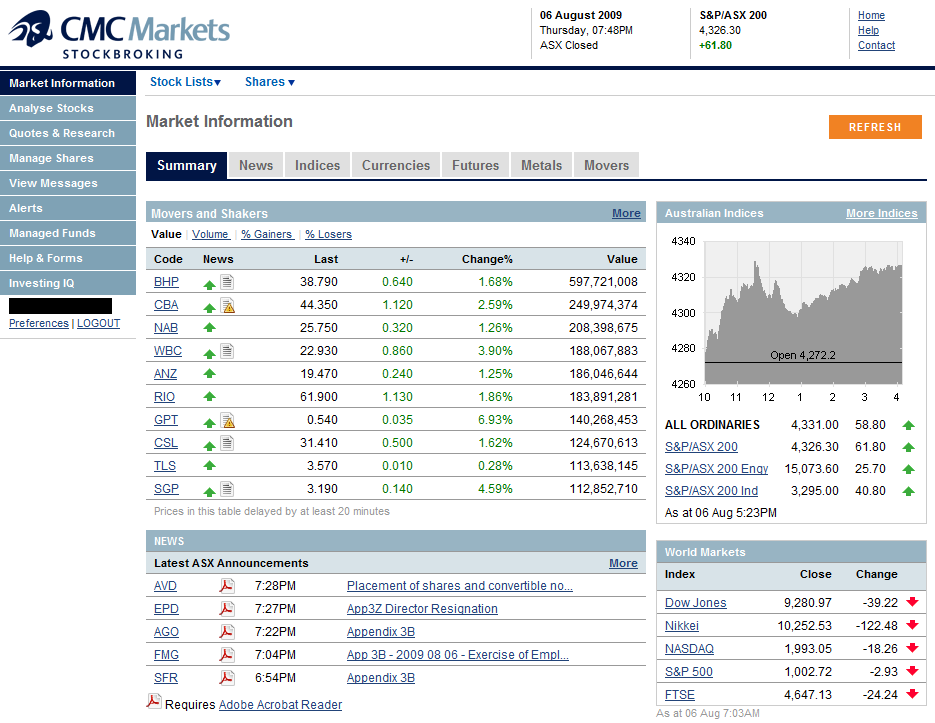This screenshot has width=935, height=723.
Task: Click the green up arrow for ANZ
Action: point(209,374)
